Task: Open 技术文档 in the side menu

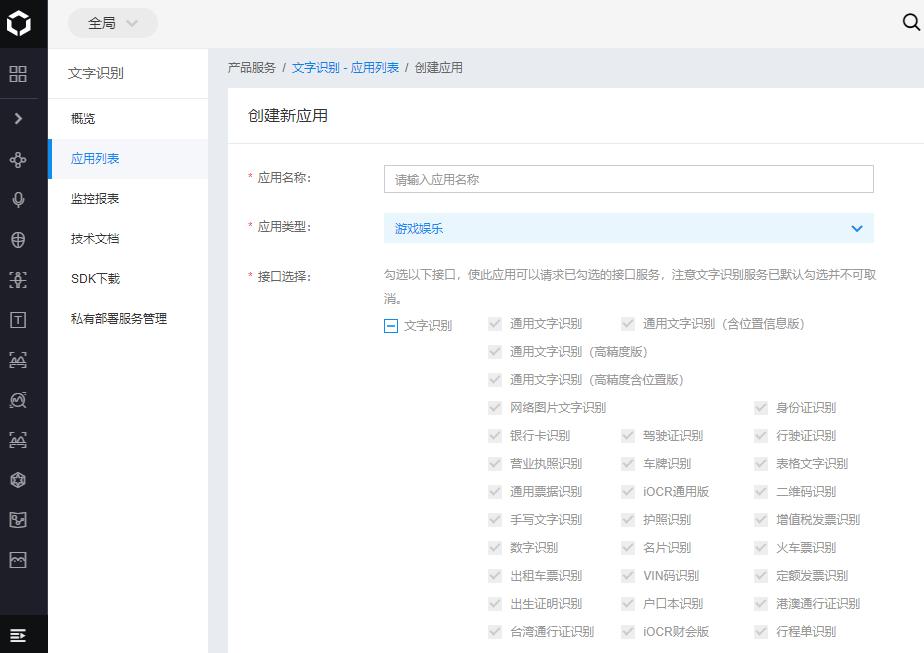Action: click(128, 239)
